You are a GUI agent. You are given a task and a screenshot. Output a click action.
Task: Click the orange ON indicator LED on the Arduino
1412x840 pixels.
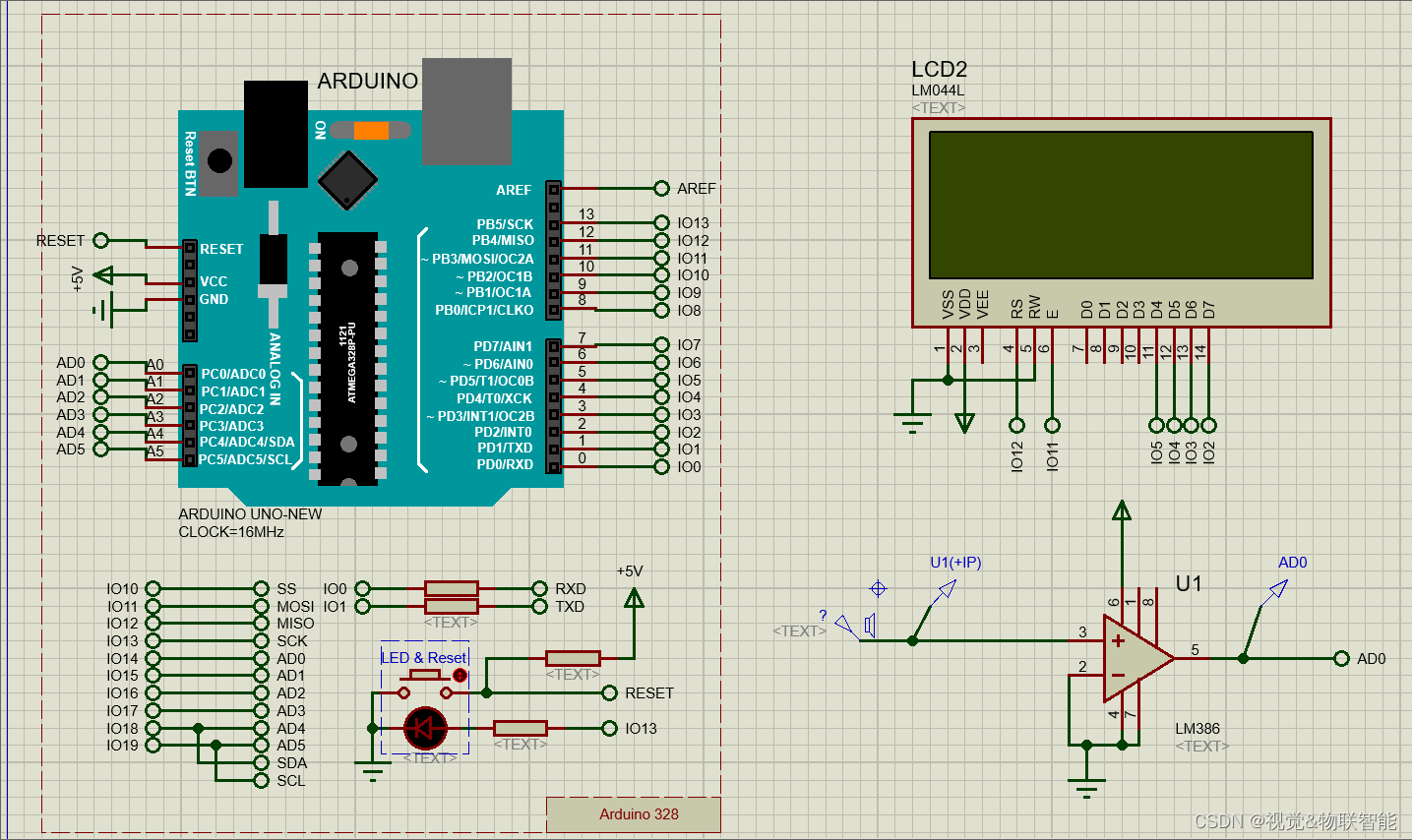[x=374, y=130]
